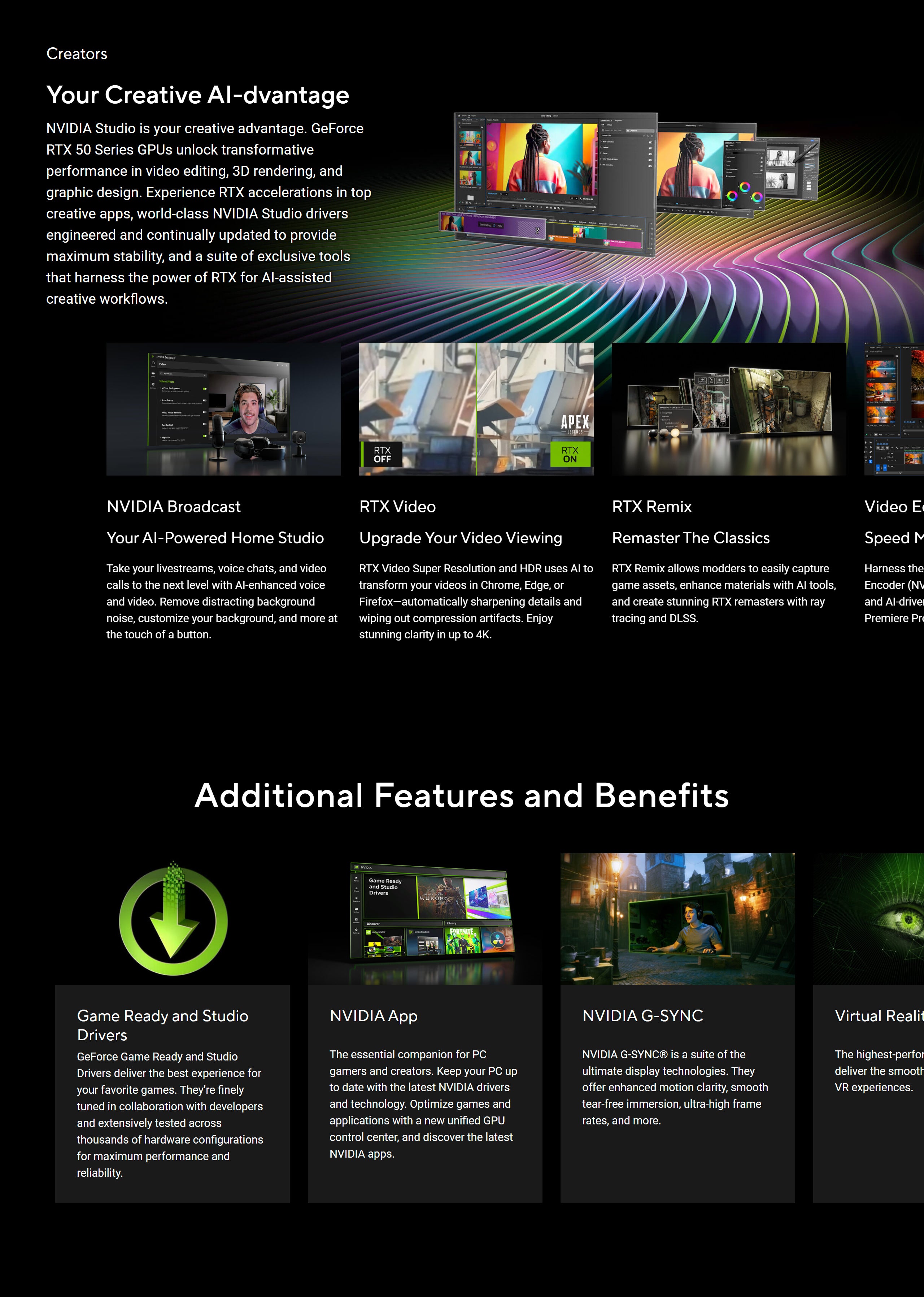The height and width of the screenshot is (1297, 924).
Task: Click the Apex Legends logo
Action: click(x=575, y=424)
